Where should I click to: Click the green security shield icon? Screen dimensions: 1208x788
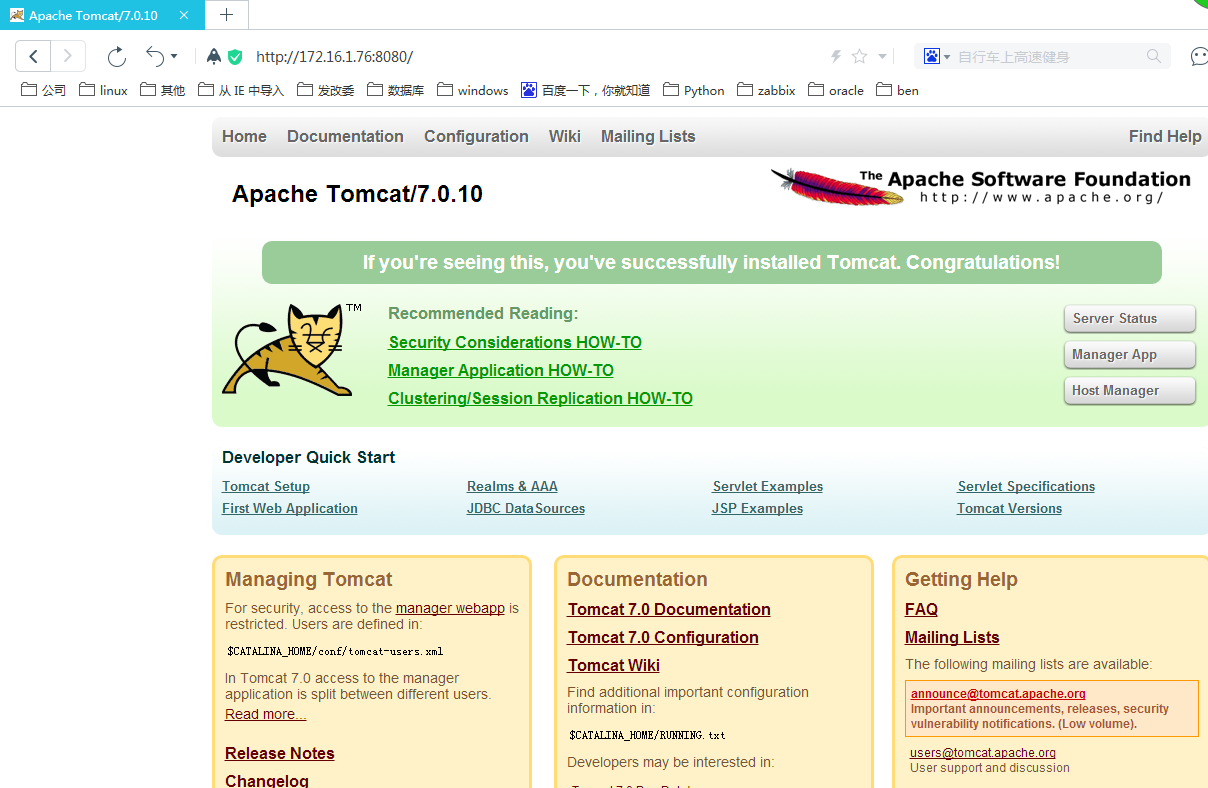pos(235,57)
